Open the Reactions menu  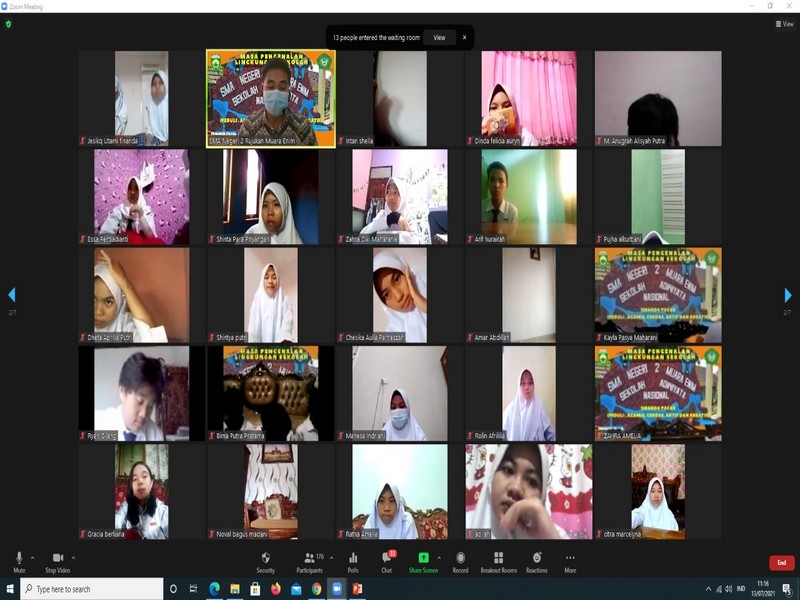(x=537, y=558)
